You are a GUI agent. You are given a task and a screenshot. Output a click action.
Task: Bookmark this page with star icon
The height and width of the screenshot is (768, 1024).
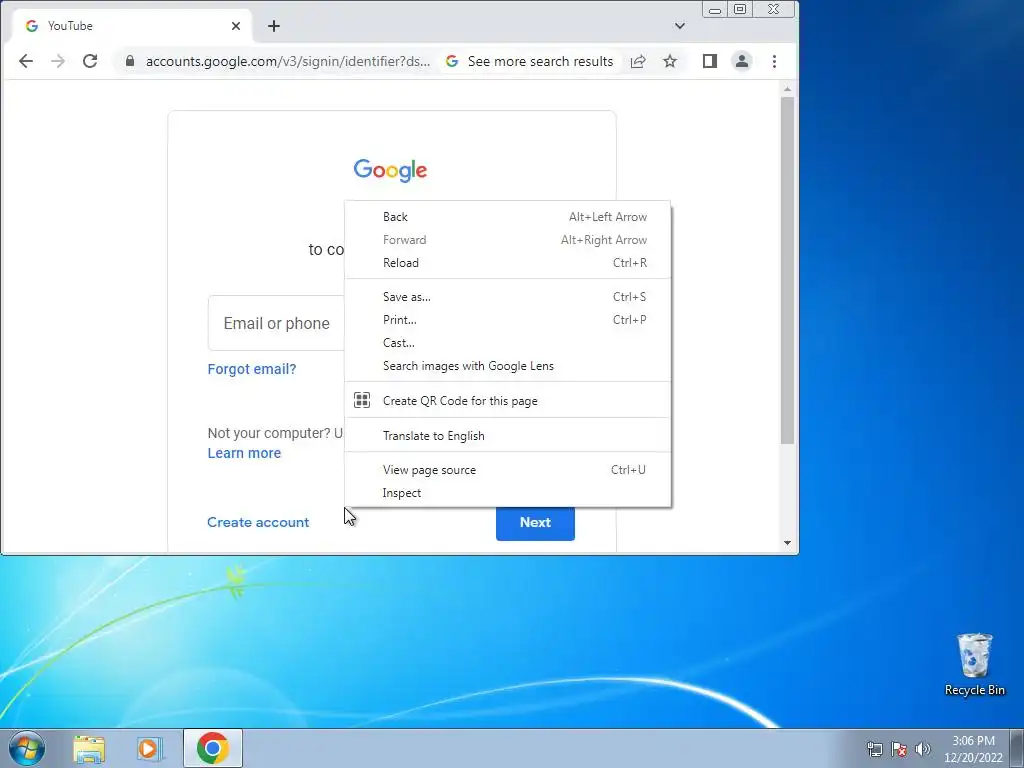(x=670, y=61)
